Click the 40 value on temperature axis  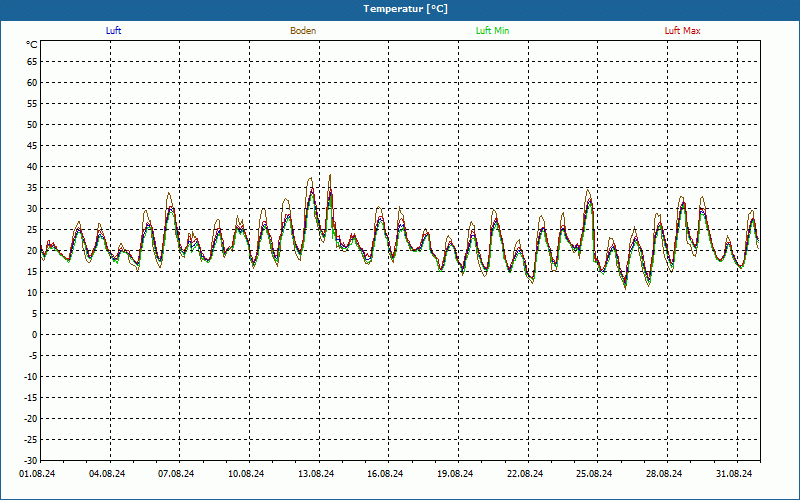(x=32, y=167)
